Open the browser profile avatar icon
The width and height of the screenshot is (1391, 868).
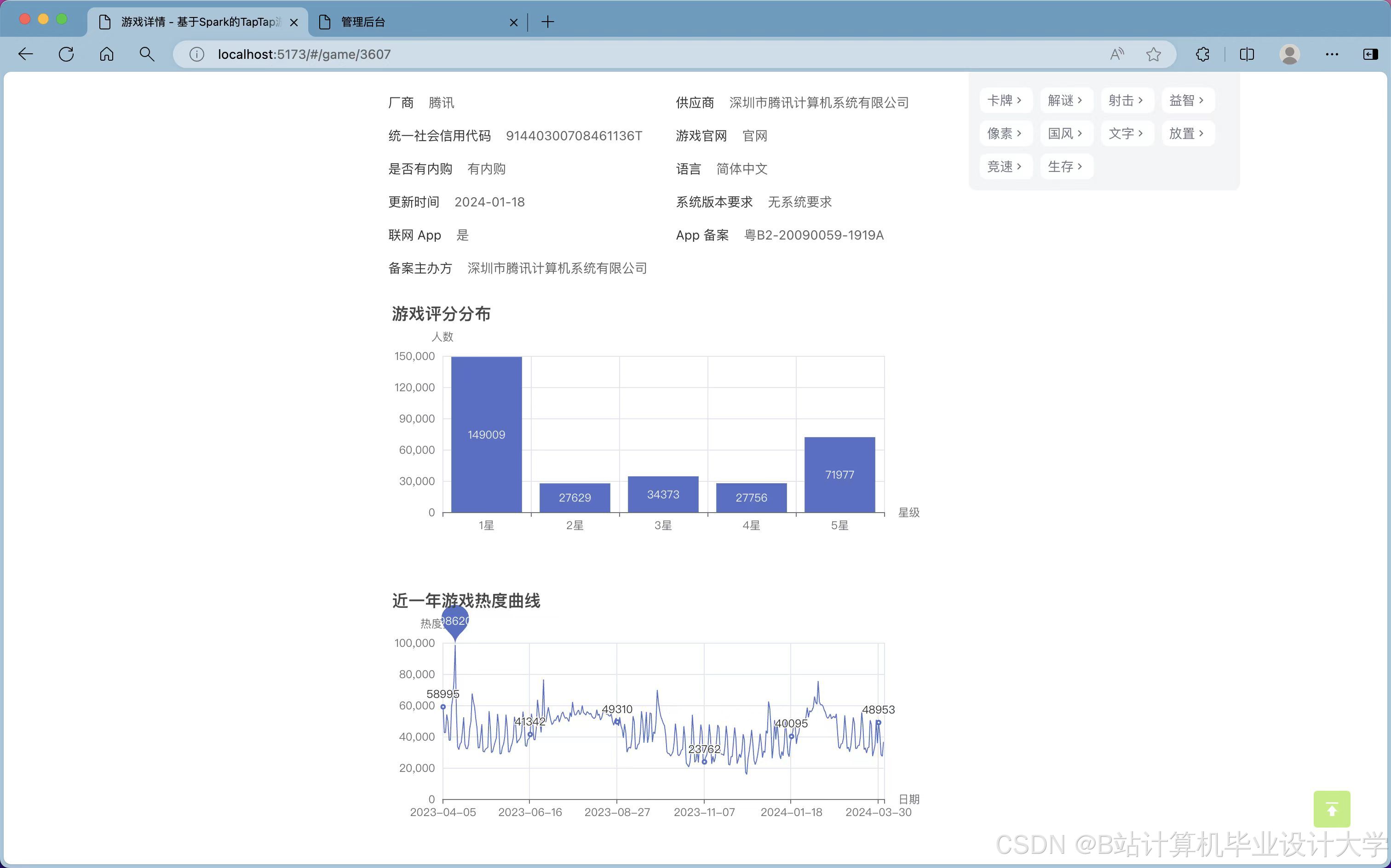1289,54
